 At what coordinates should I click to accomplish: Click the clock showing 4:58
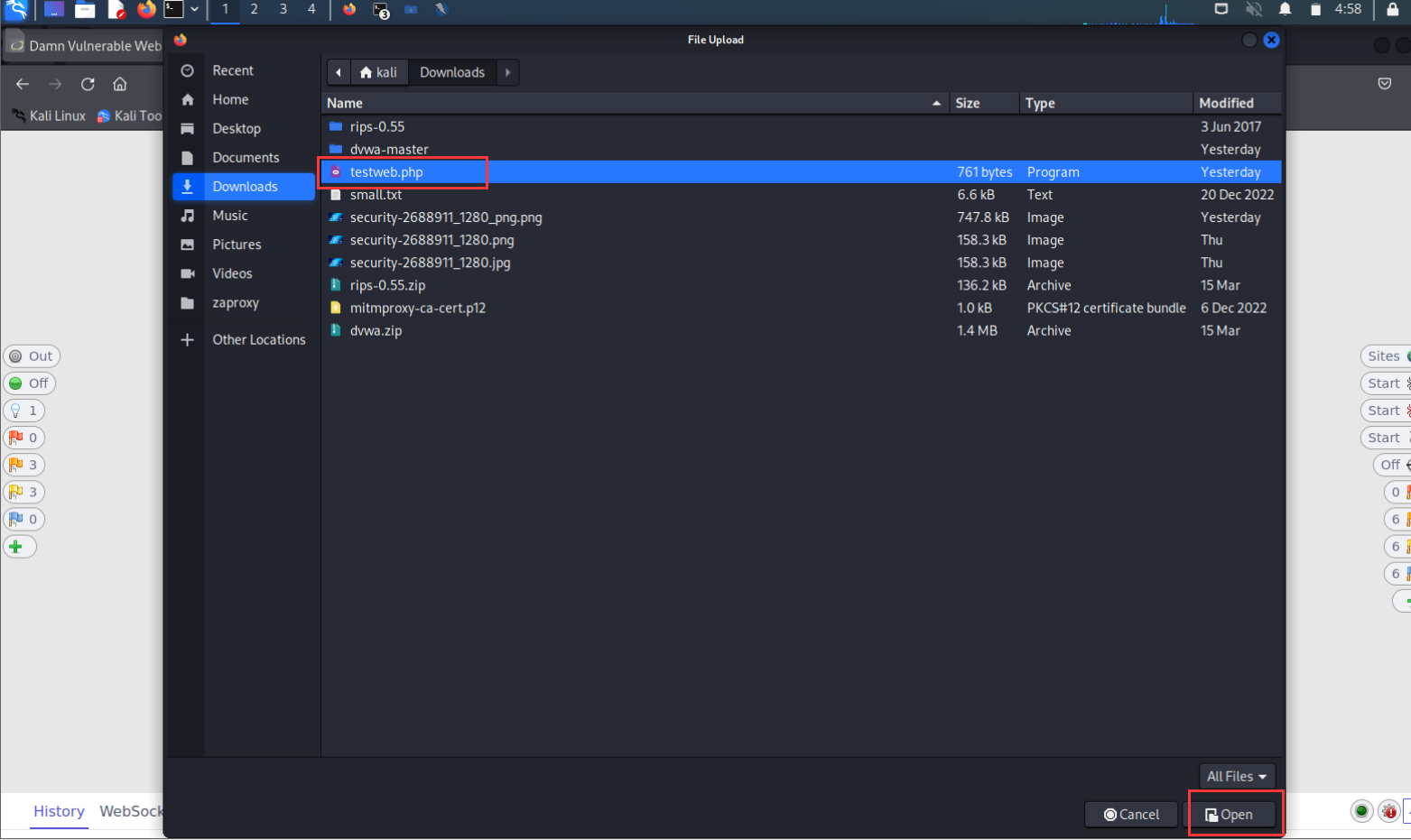click(1348, 9)
